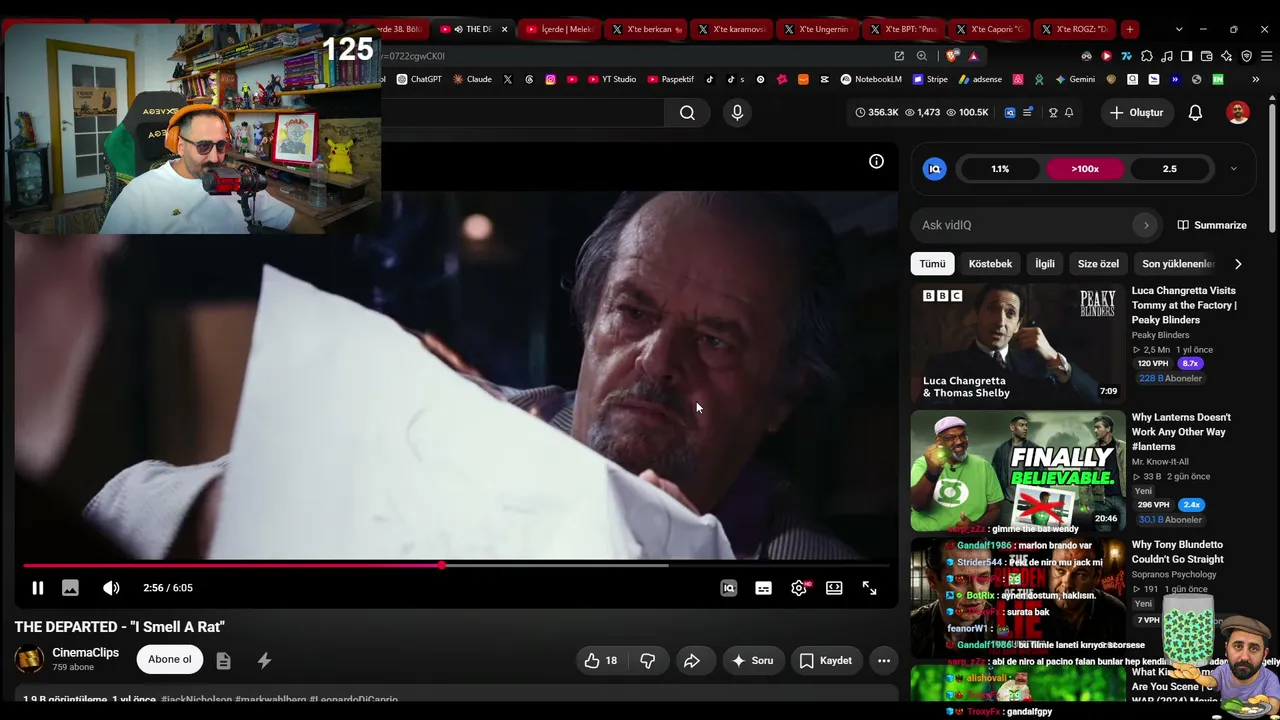
Task: Show more filter chips with right arrow
Action: (1238, 264)
